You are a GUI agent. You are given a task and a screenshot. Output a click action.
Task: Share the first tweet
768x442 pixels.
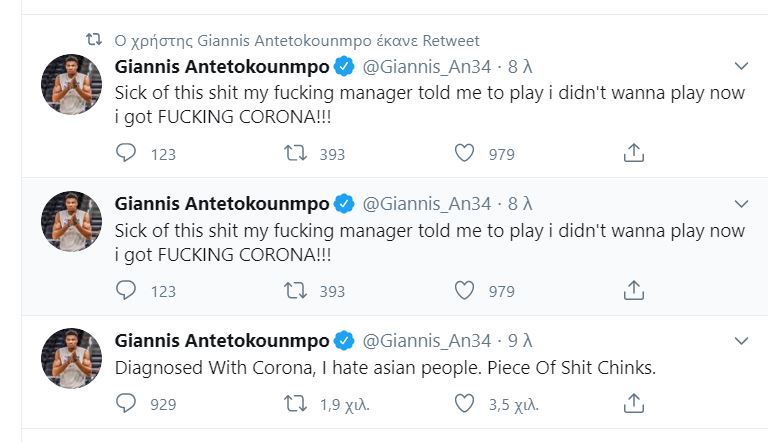tap(632, 153)
